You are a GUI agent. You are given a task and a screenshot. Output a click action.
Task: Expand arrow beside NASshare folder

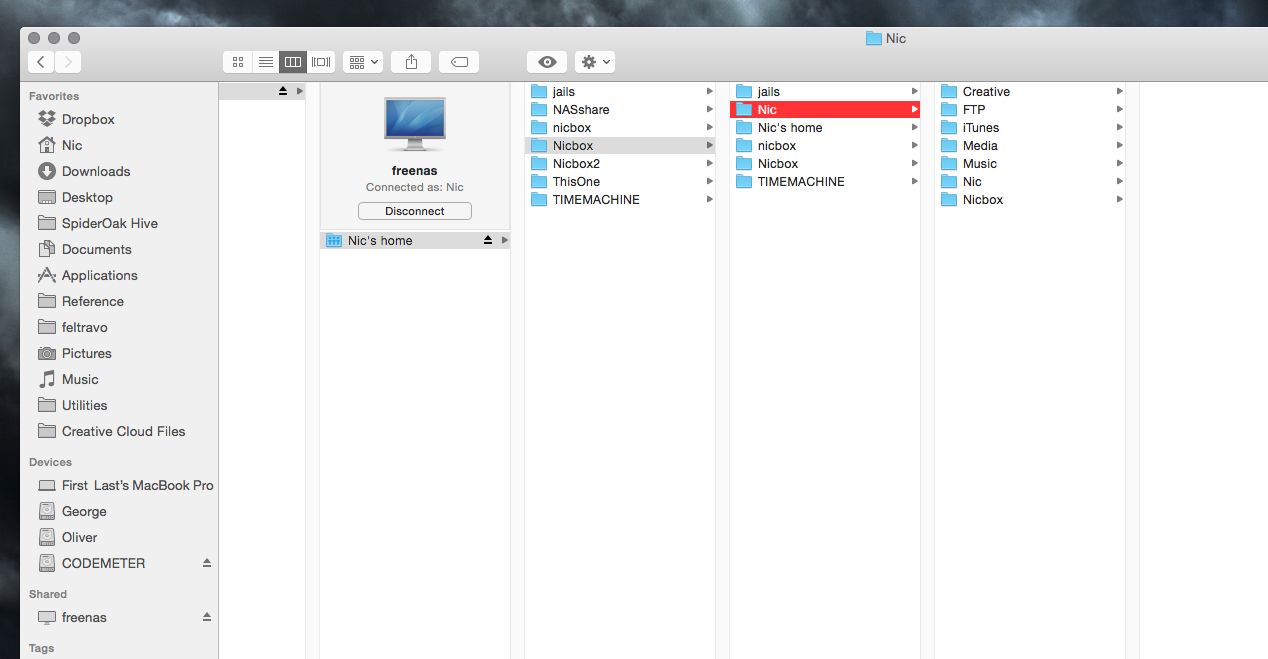[x=710, y=109]
